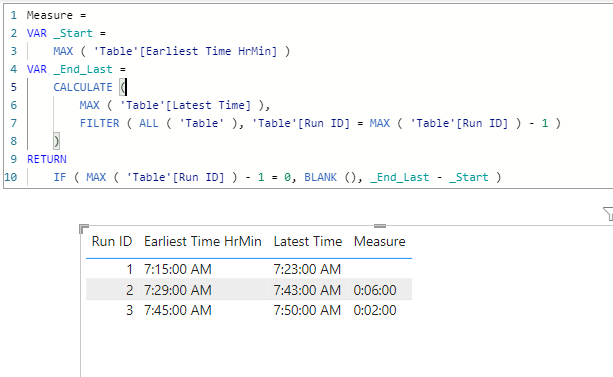Screen dimensions: 613x377
Task: Click the 0:06:00 measure value
Action: [x=375, y=290]
